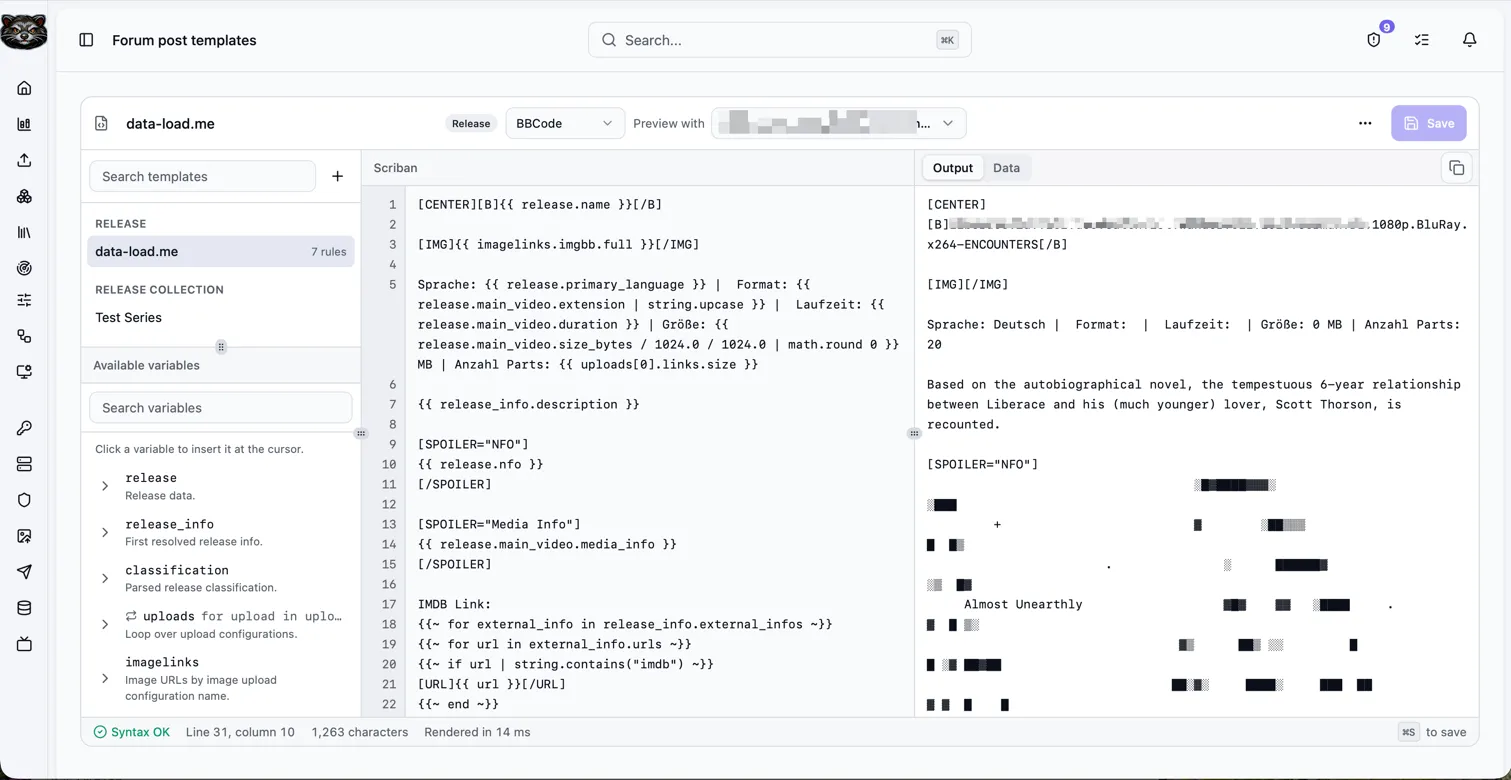Image resolution: width=1511 pixels, height=780 pixels.
Task: Open the shield alerts icon with badge 9
Action: 1374,40
